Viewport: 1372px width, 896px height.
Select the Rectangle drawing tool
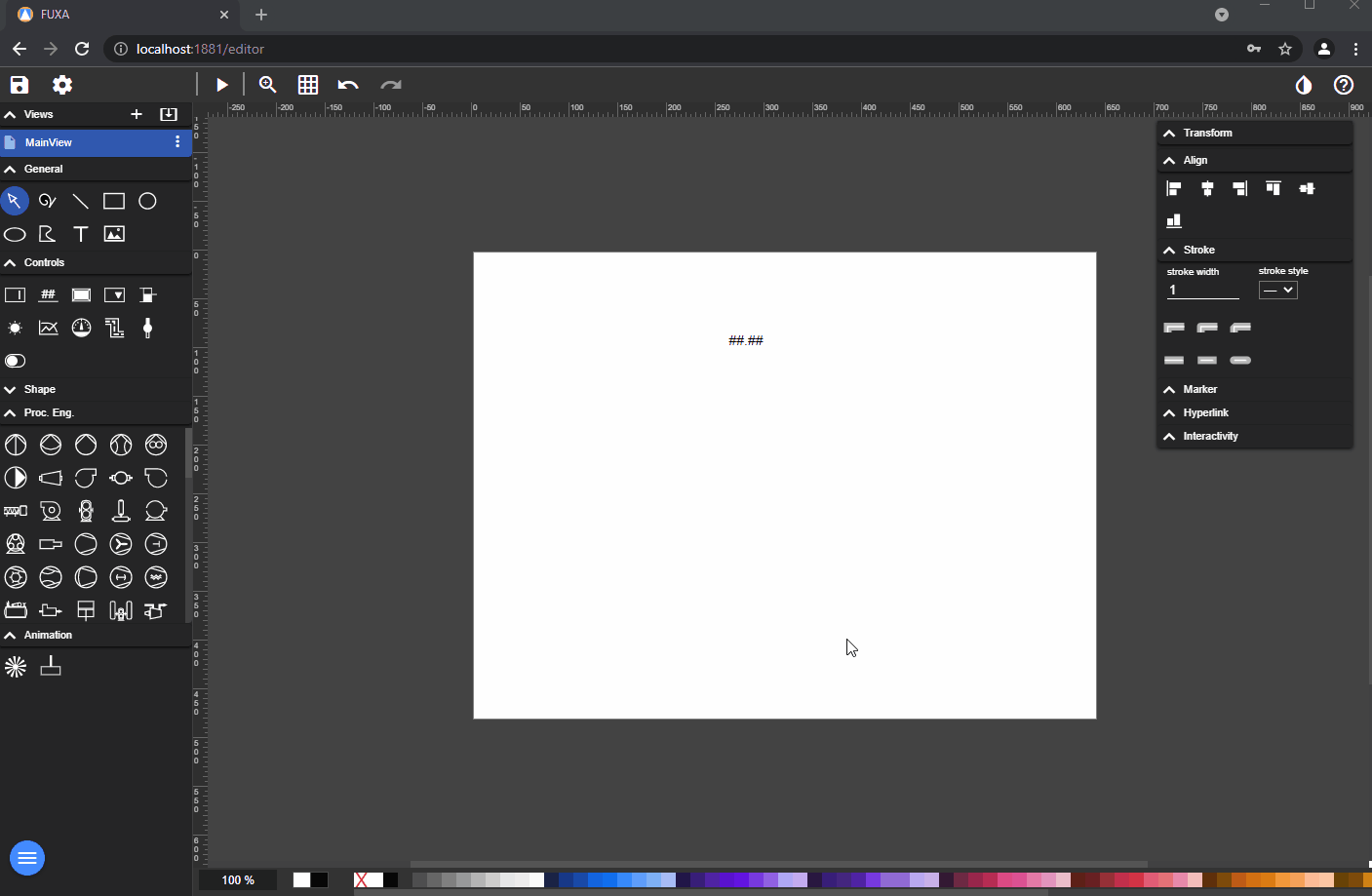[x=114, y=201]
